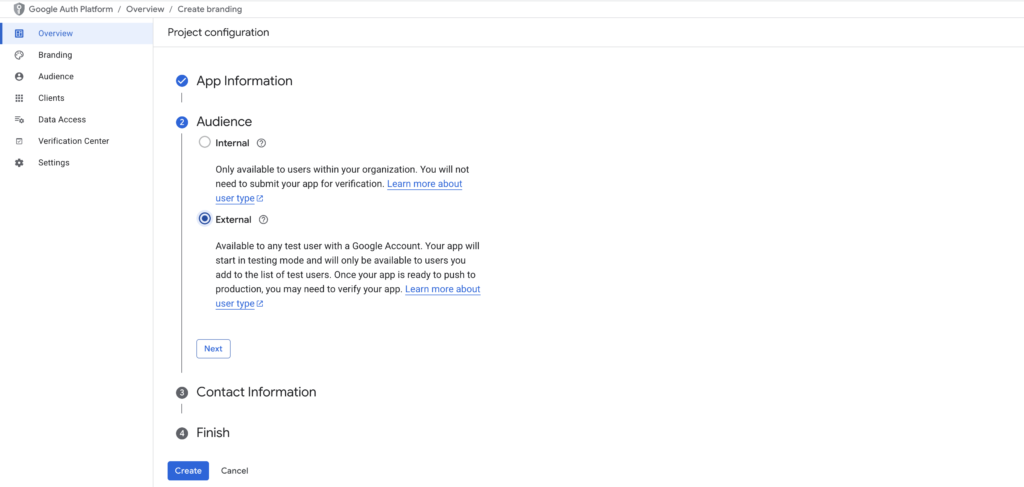Click the Audience person icon
This screenshot has width=1024, height=487.
point(19,77)
